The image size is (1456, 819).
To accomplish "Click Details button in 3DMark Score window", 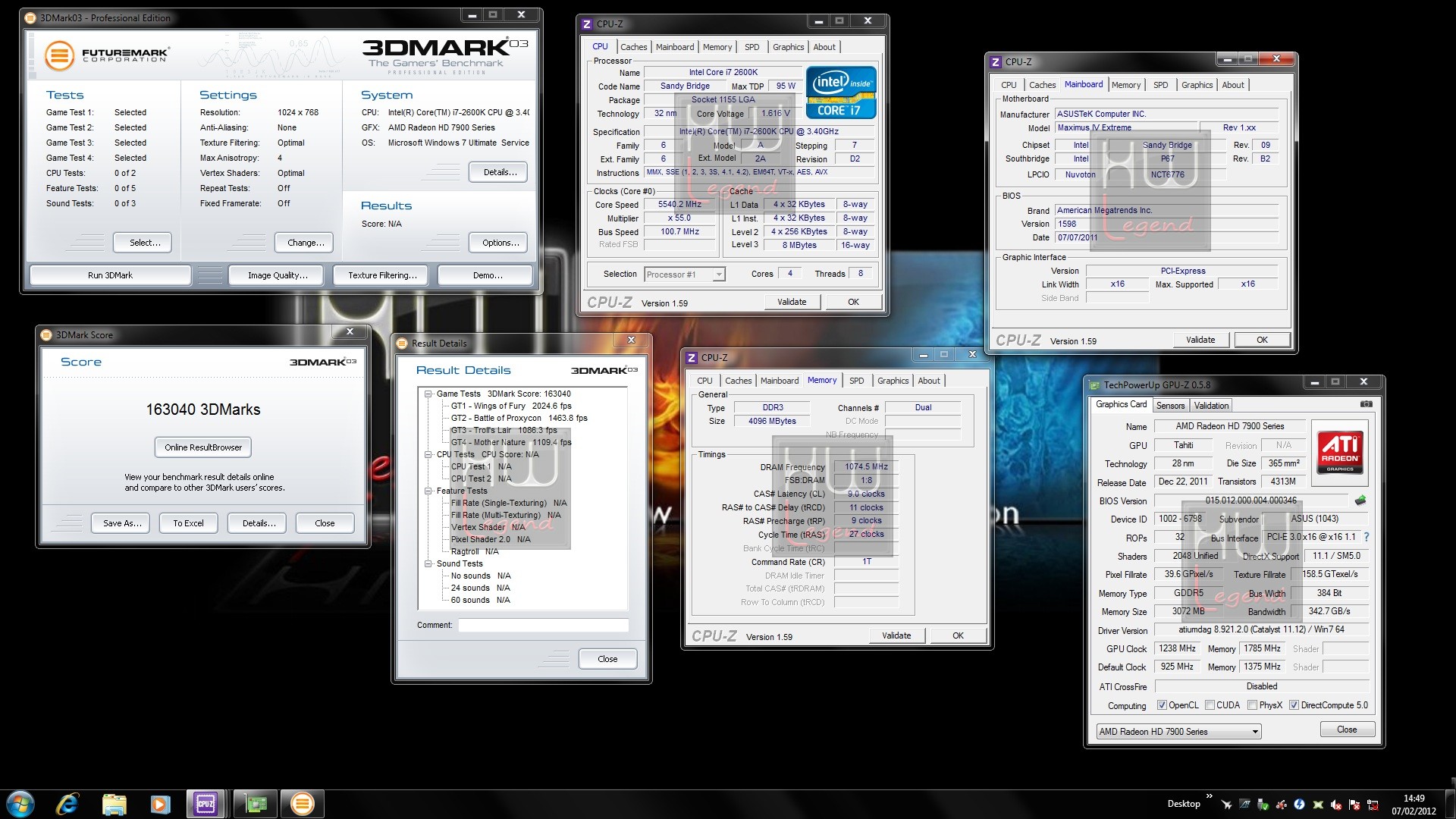I will click(258, 523).
